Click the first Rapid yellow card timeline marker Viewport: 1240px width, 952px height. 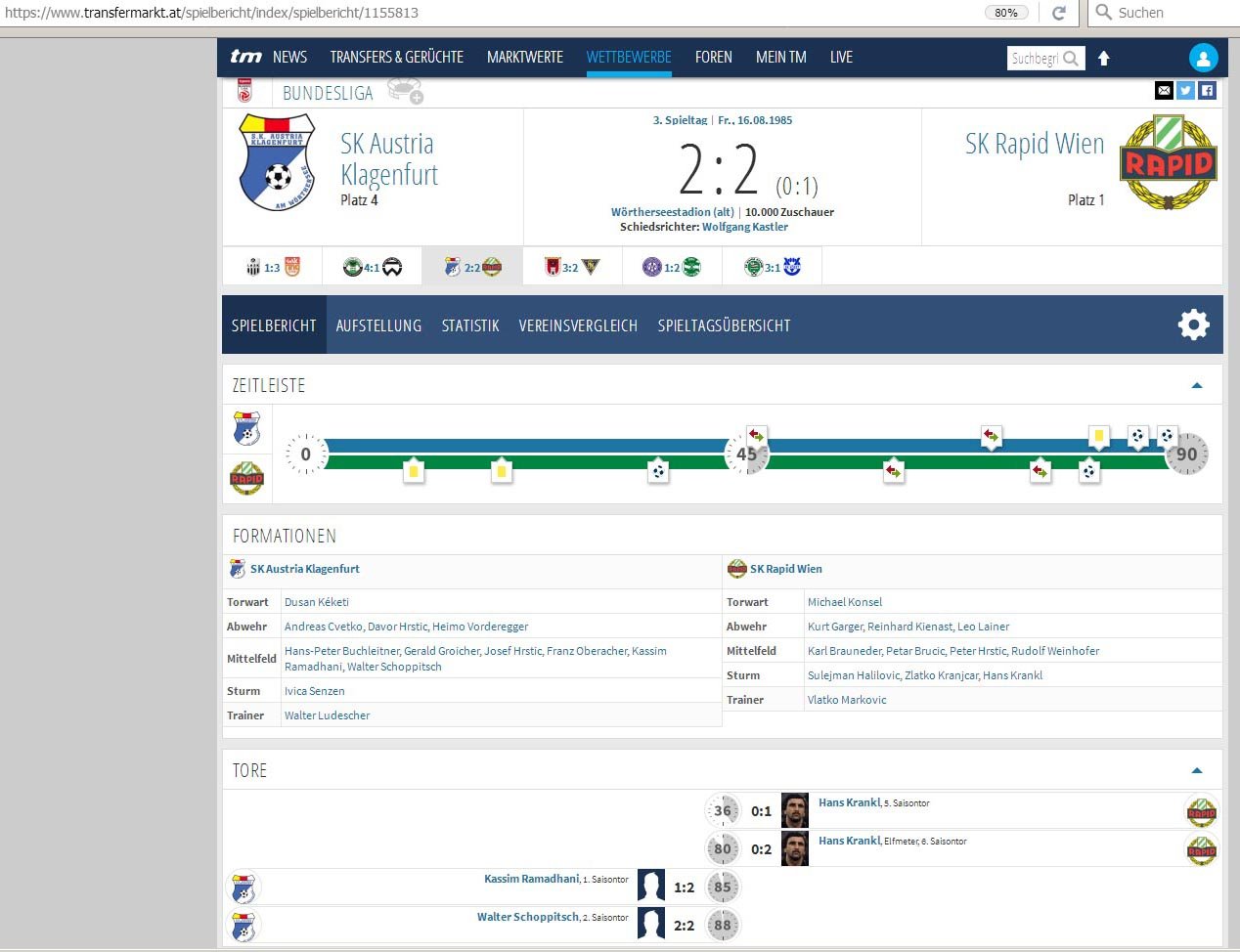pyautogui.click(x=414, y=471)
